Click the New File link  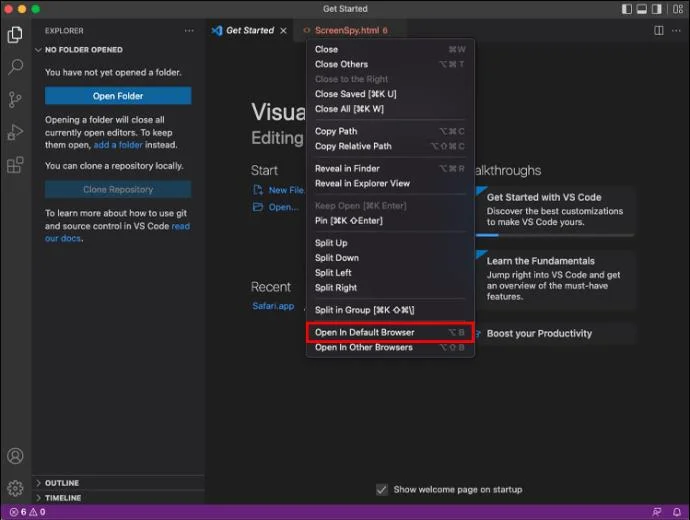[x=286, y=190]
